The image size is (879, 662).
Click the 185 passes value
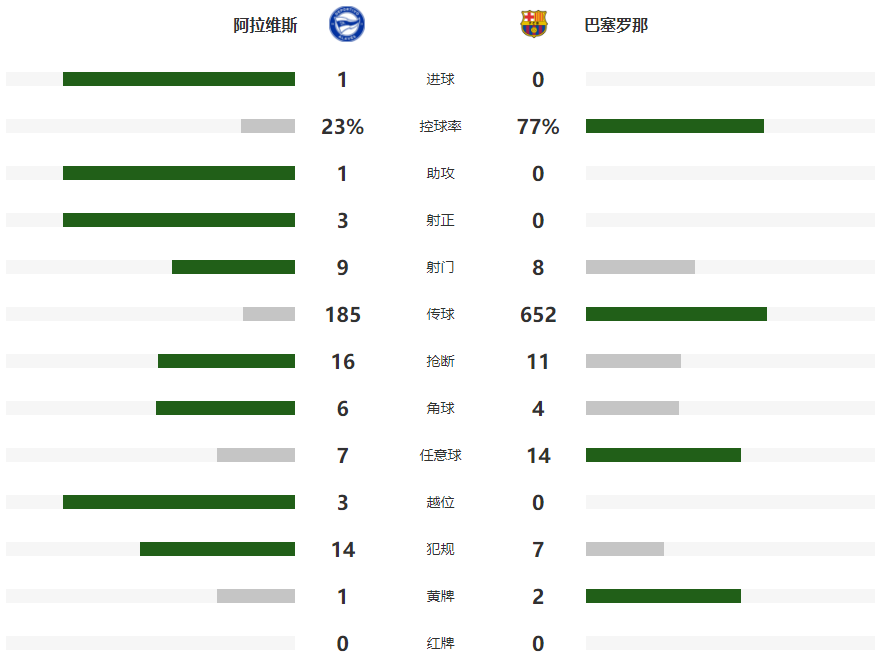(343, 314)
